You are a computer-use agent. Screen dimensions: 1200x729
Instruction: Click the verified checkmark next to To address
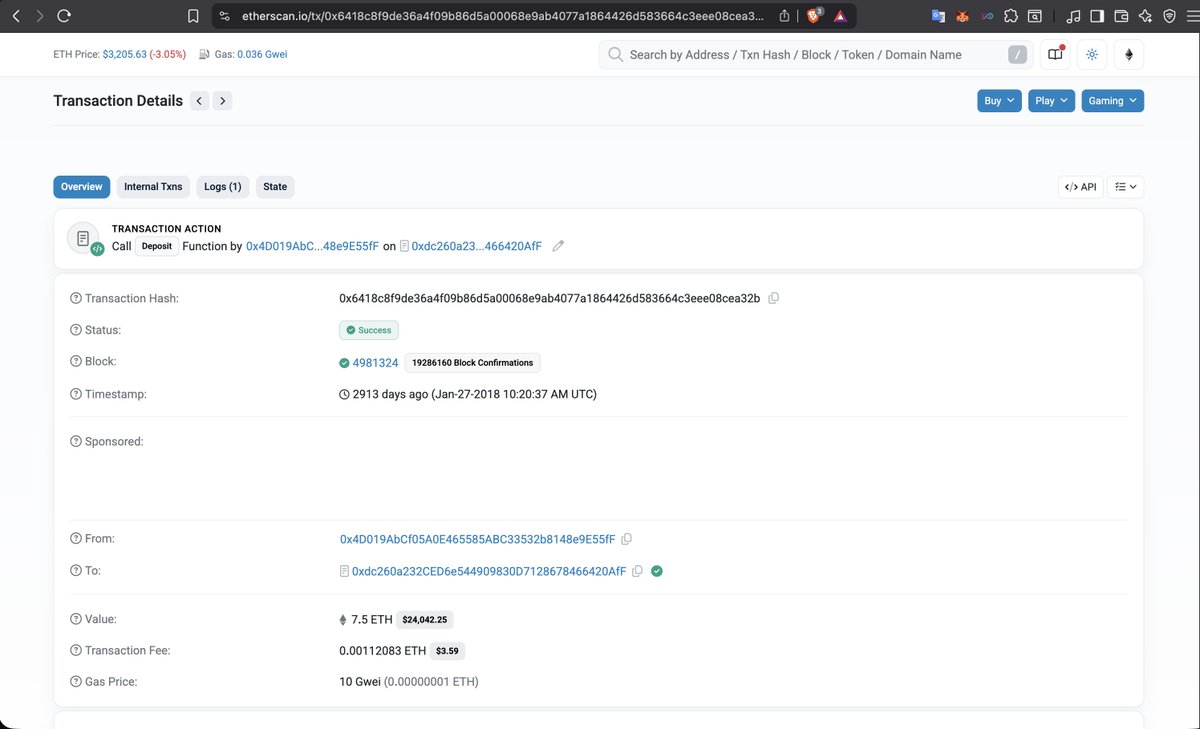click(x=657, y=571)
